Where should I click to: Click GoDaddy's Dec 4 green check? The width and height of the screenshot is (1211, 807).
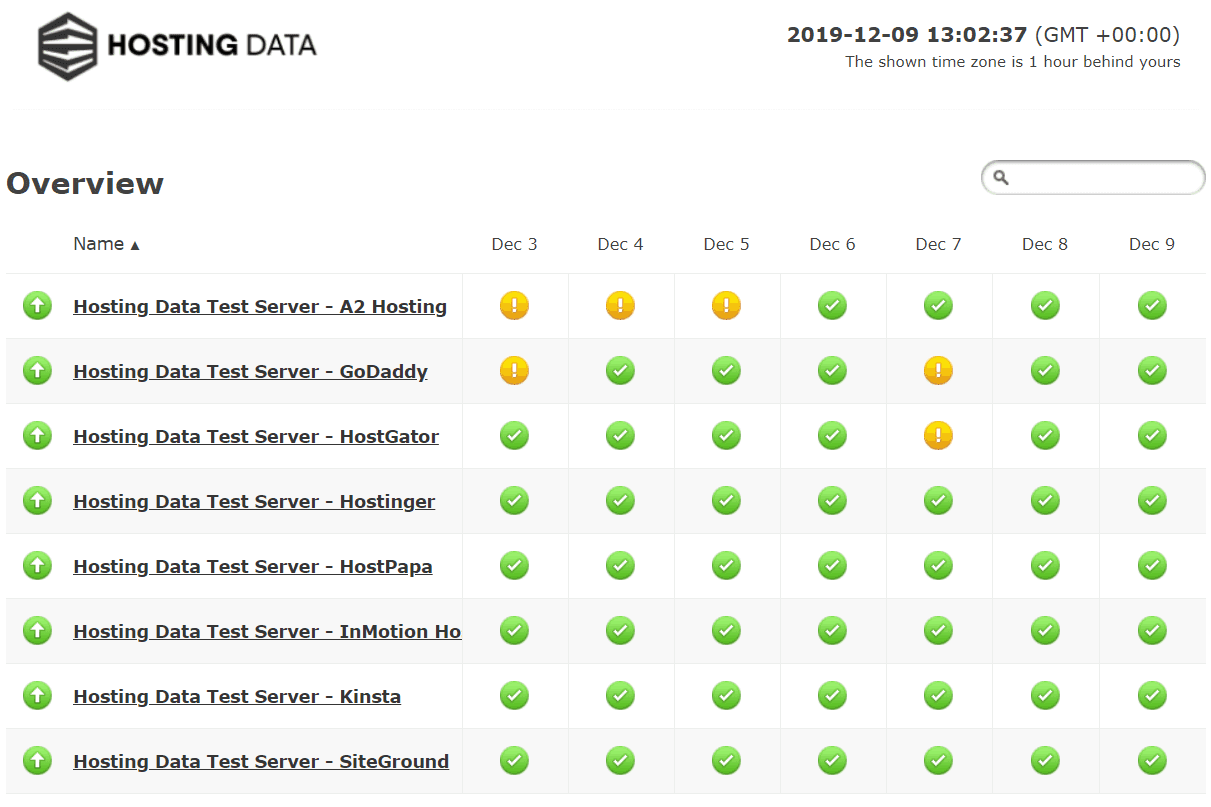620,371
